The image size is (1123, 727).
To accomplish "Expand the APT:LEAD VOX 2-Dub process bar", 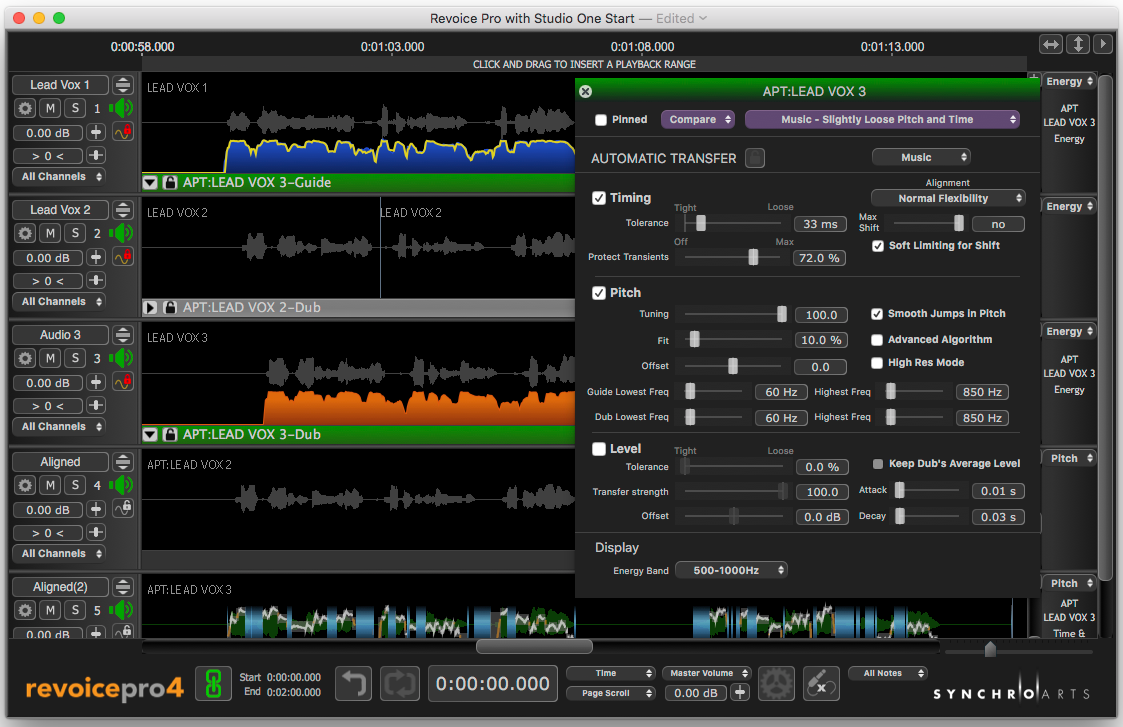I will (x=151, y=308).
